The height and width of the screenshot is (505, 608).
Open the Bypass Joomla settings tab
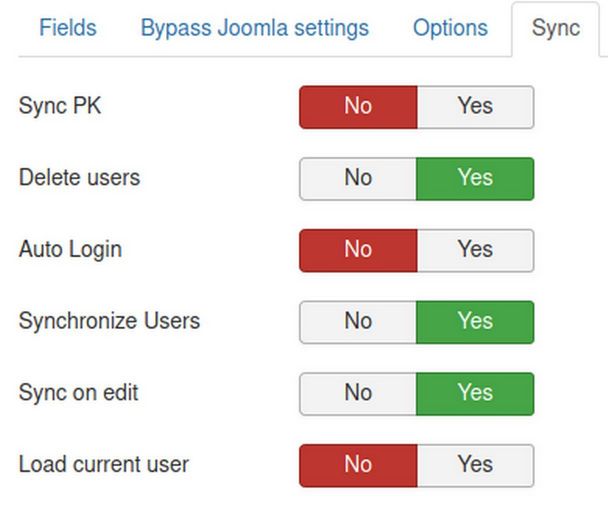click(x=254, y=27)
